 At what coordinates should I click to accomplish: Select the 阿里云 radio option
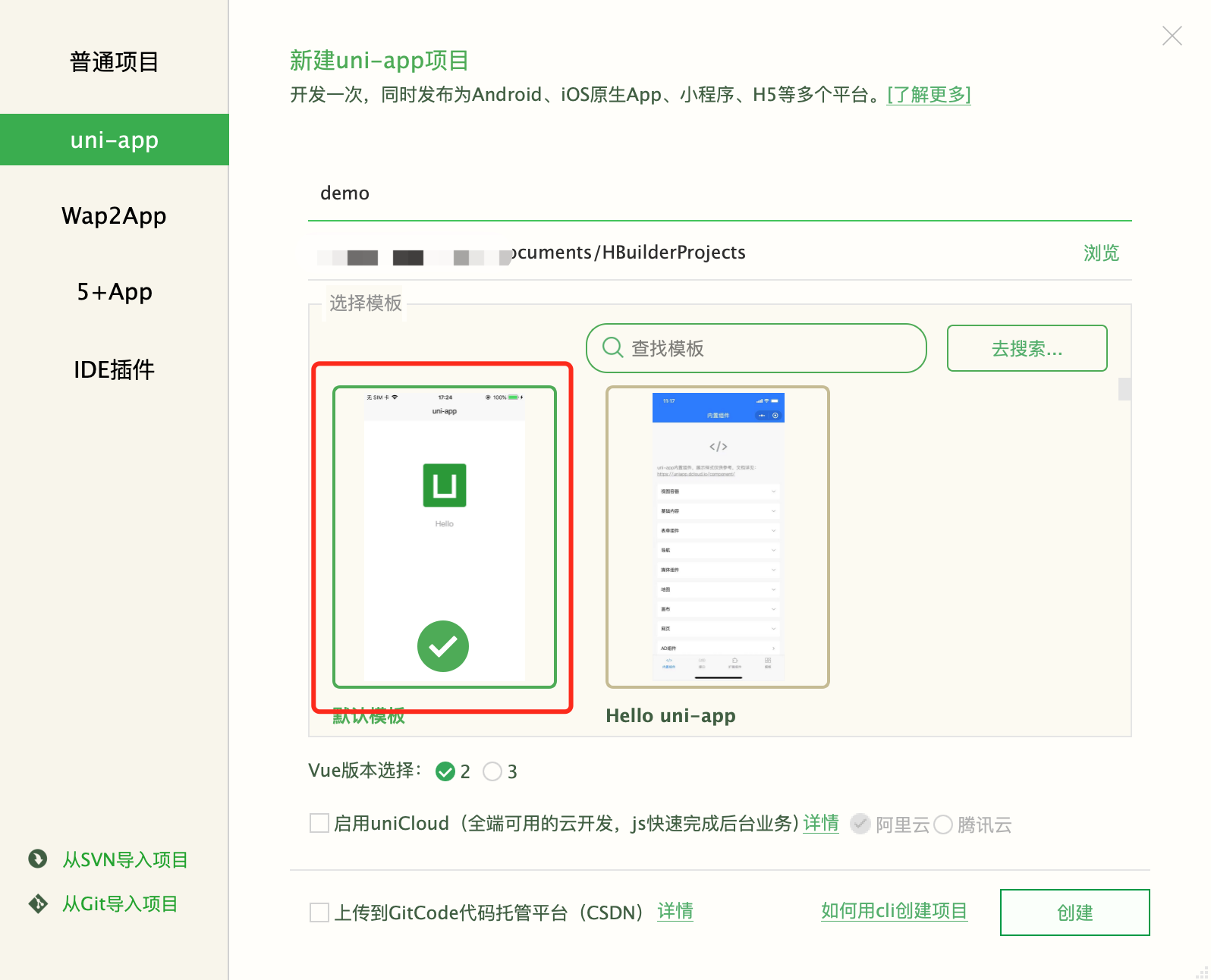pos(860,824)
